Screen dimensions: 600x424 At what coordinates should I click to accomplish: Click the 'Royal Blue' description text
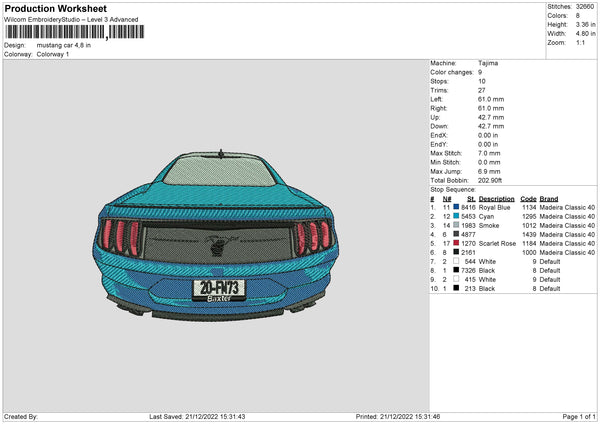pos(494,207)
